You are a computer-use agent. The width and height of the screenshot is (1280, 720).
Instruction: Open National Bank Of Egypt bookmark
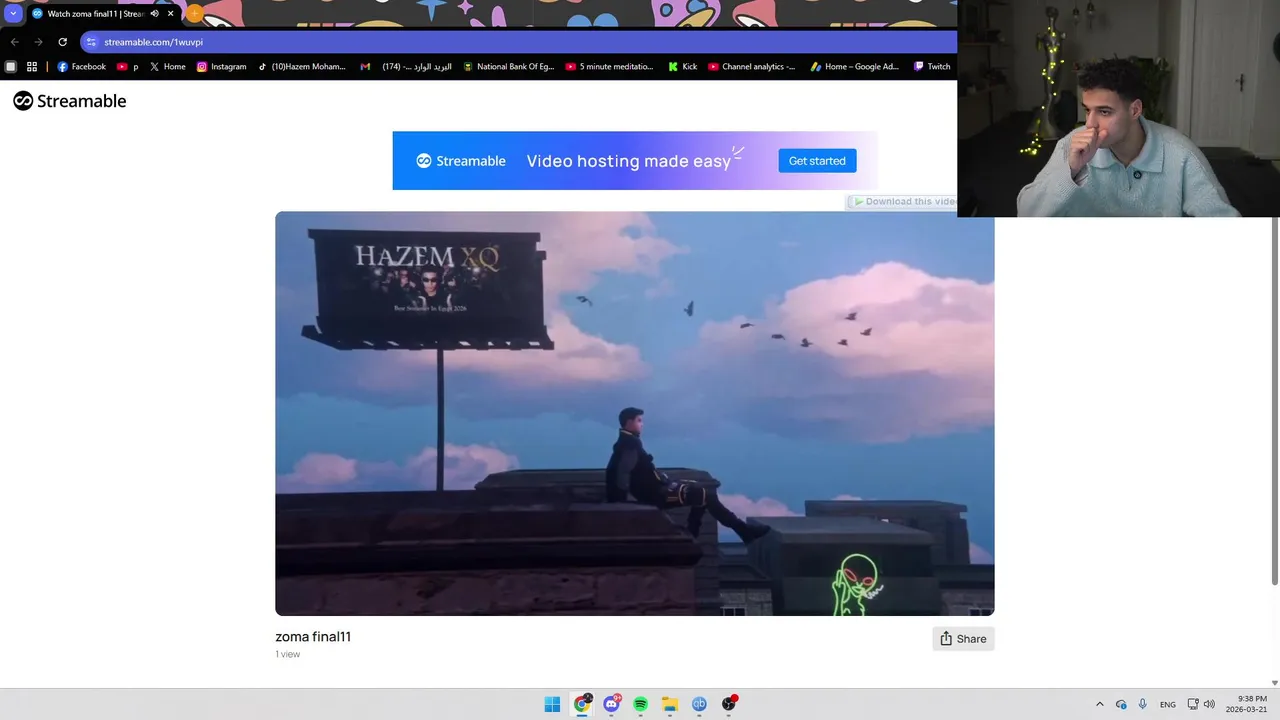click(x=508, y=67)
